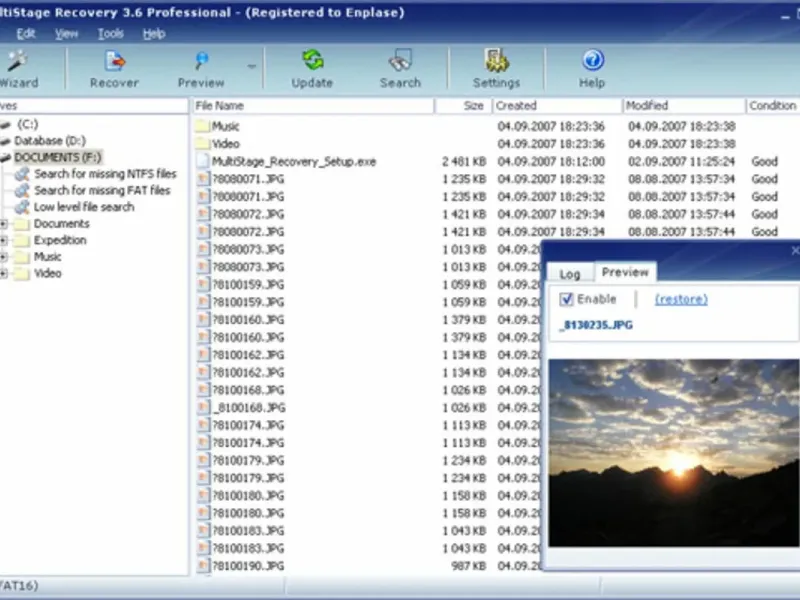800x600 pixels.
Task: Expand the Video folder in the tree
Action: 4,273
